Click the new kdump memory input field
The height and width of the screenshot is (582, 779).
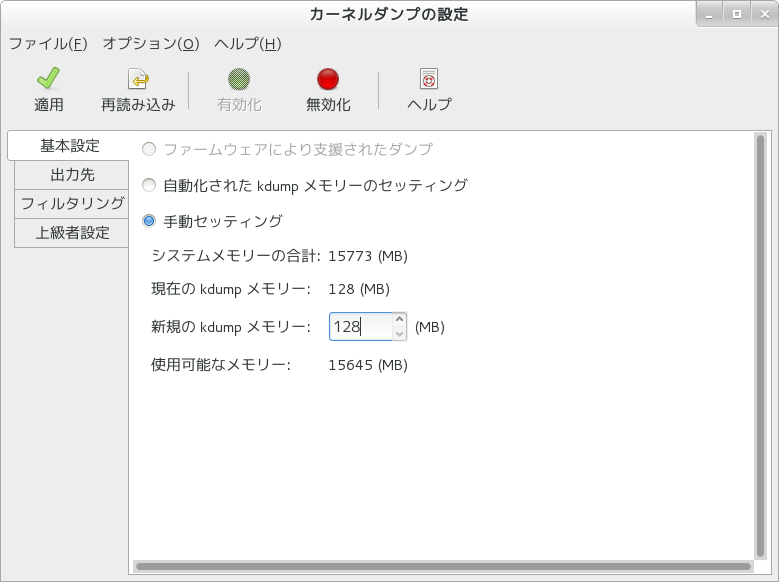(x=360, y=327)
